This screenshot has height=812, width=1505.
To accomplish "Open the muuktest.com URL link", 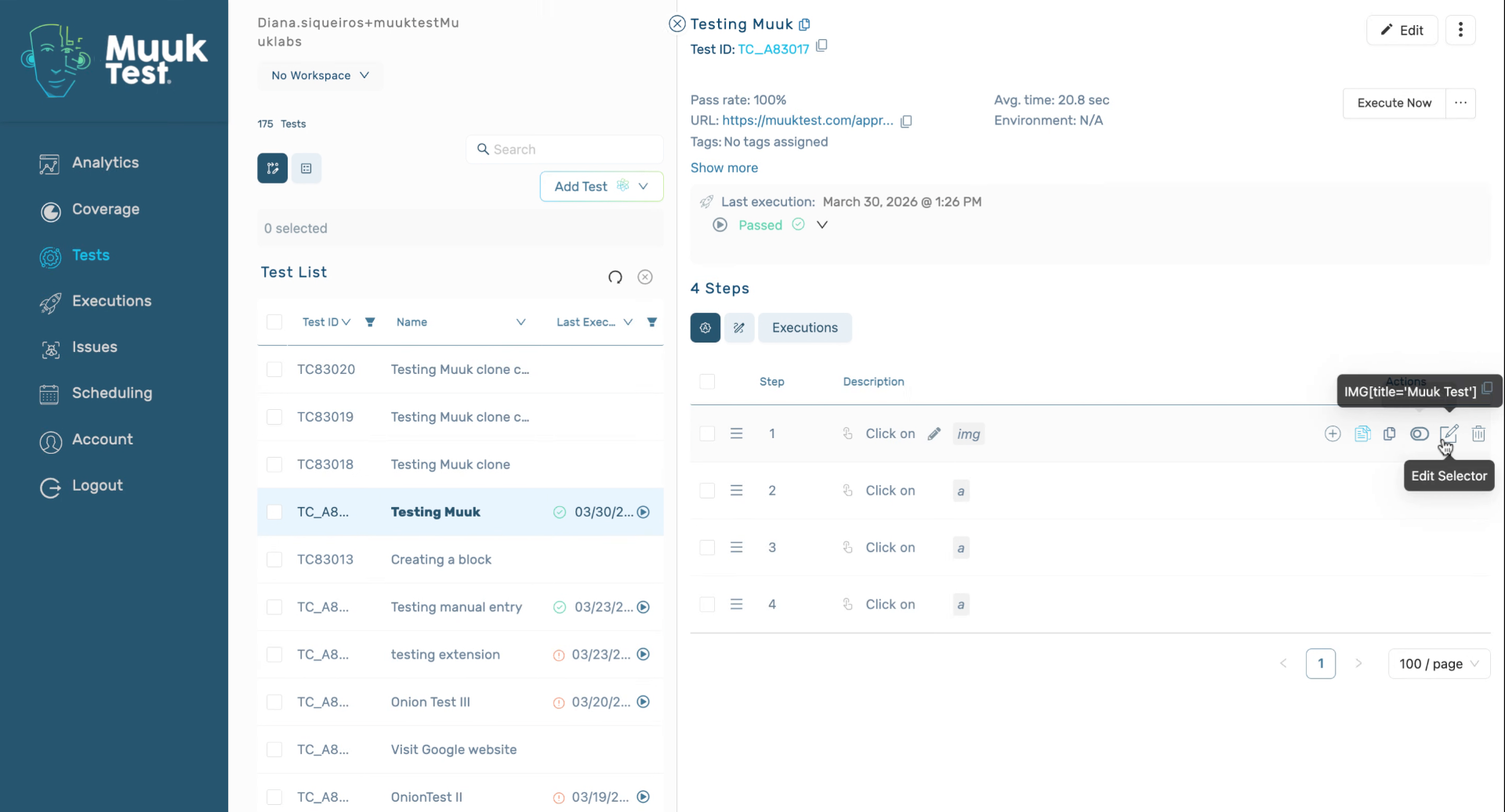I will pos(807,121).
